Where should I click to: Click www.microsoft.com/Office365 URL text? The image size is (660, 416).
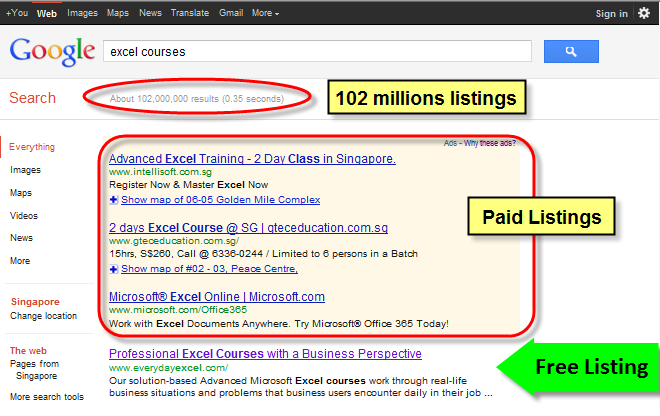click(178, 310)
